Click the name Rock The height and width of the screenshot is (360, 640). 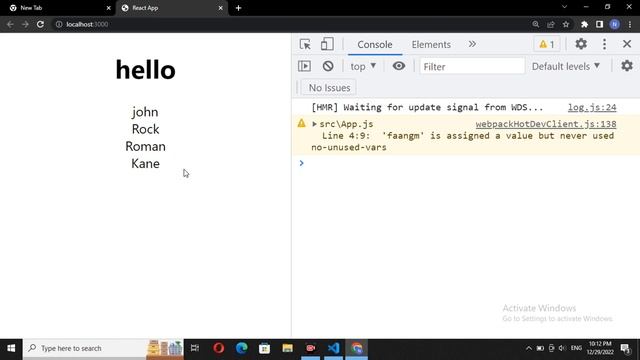pyautogui.click(x=145, y=129)
